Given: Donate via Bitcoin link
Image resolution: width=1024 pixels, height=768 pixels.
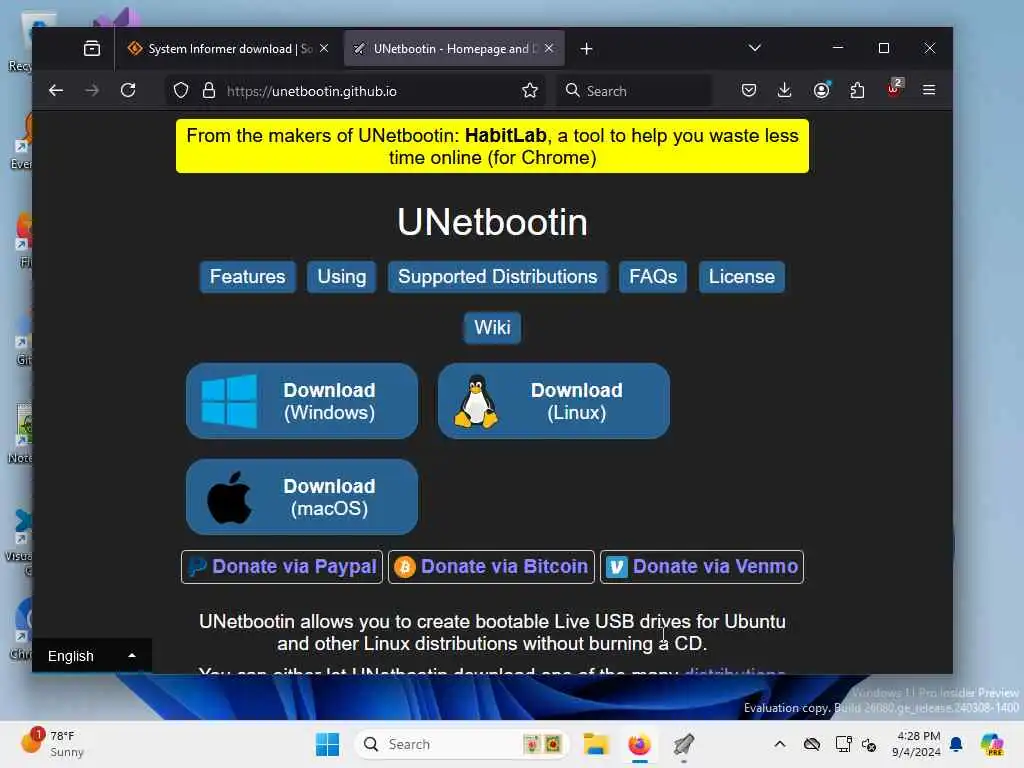Looking at the screenshot, I should click(491, 567).
